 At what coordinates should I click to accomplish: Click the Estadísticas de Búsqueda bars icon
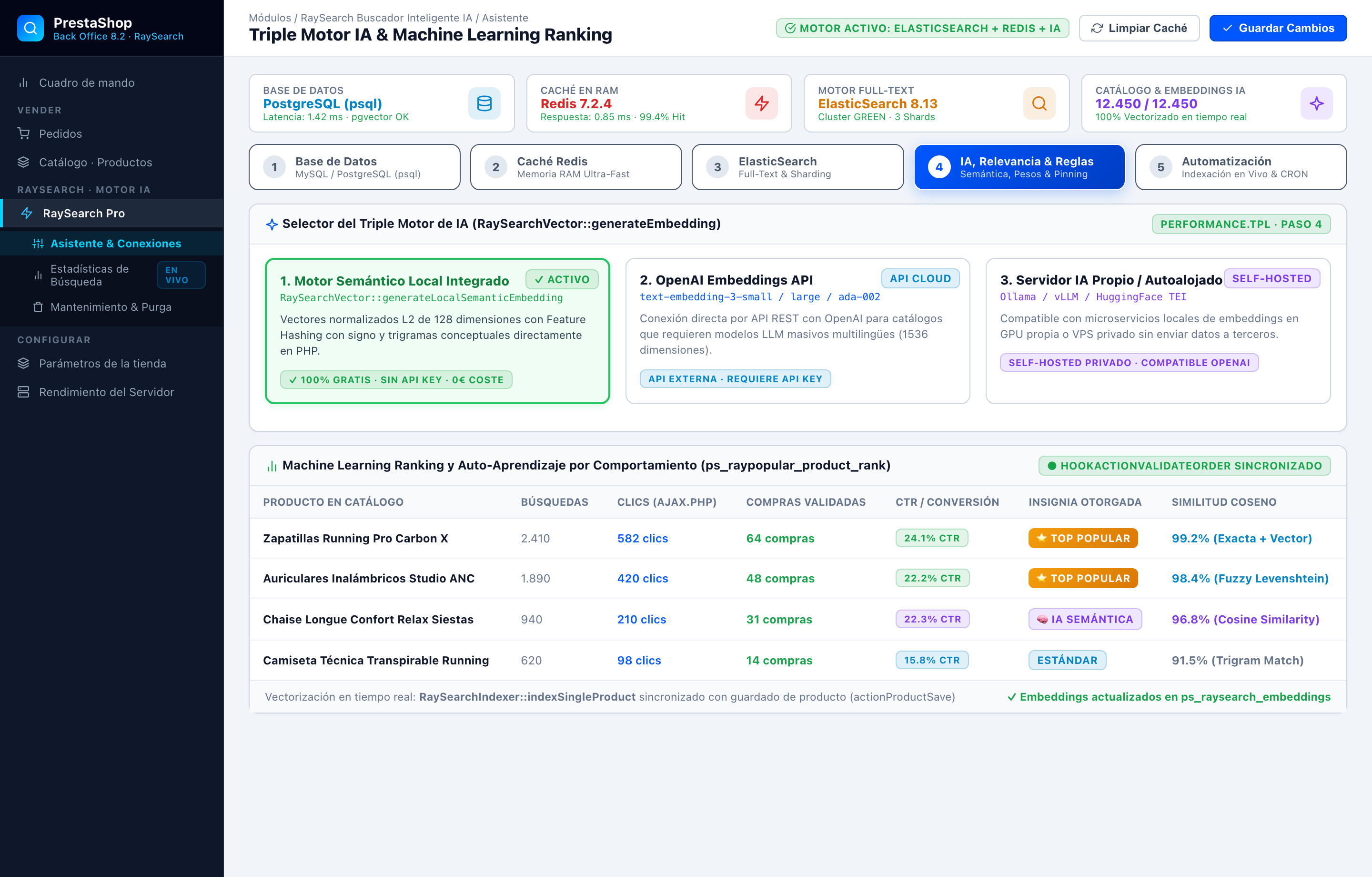click(38, 275)
